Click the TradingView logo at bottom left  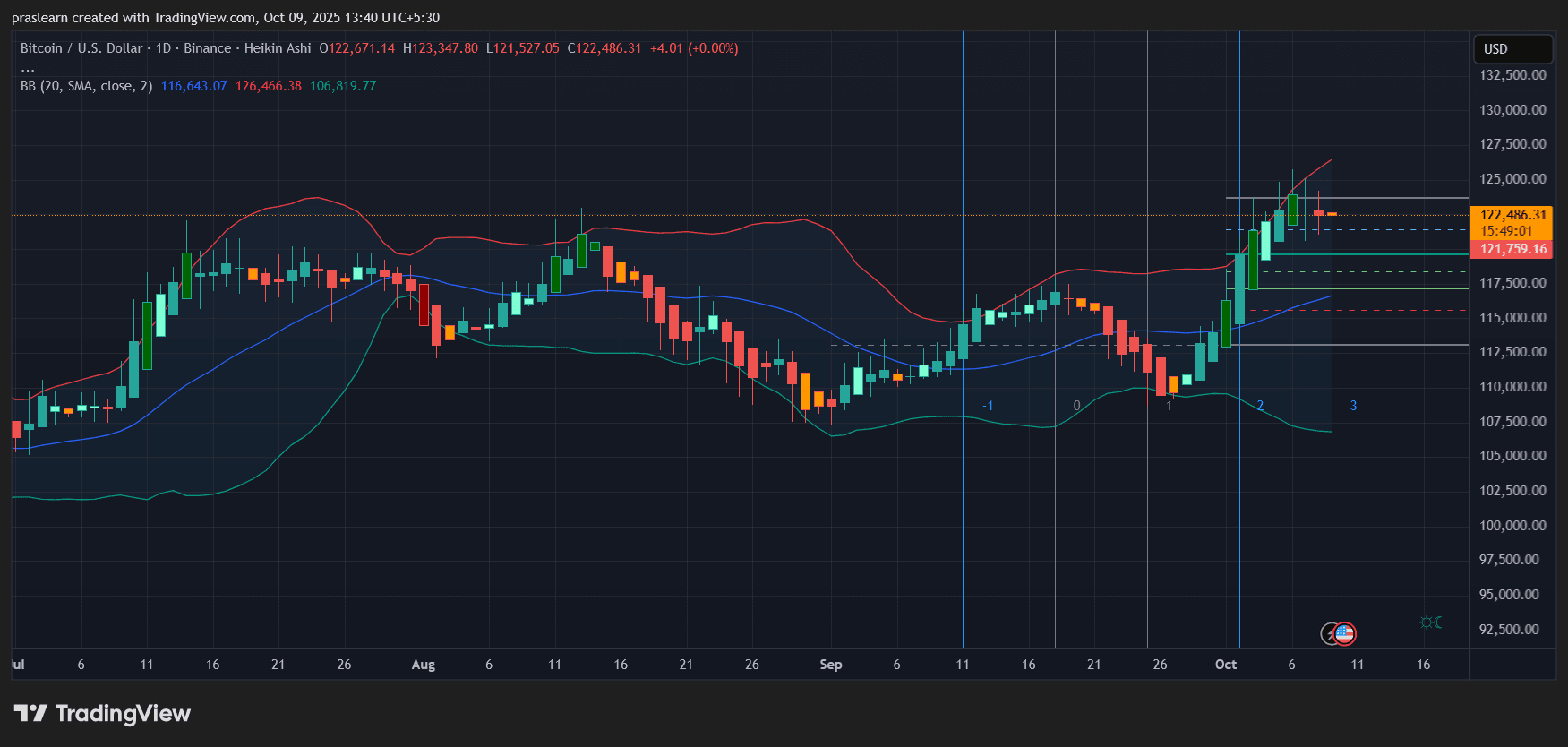30,713
